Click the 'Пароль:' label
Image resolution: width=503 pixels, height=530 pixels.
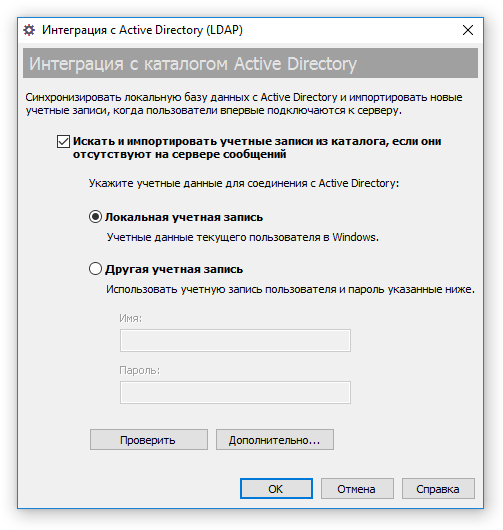coord(139,371)
